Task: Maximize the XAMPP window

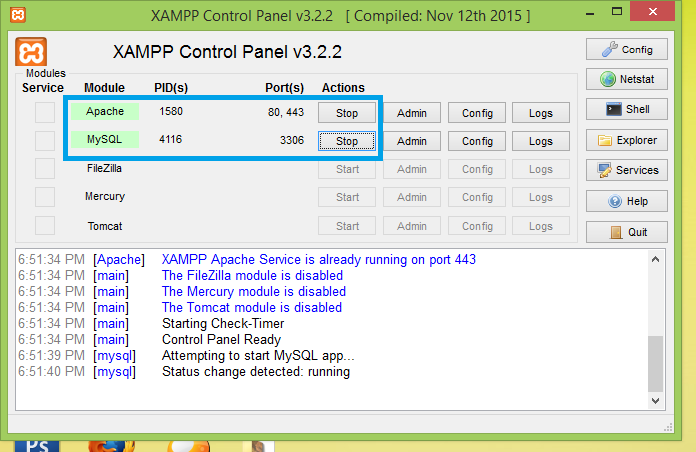Action: pyautogui.click(x=617, y=12)
